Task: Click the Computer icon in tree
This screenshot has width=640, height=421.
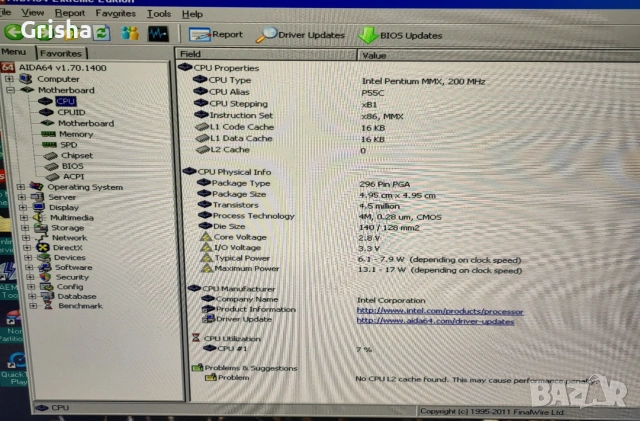Action: pos(26,78)
